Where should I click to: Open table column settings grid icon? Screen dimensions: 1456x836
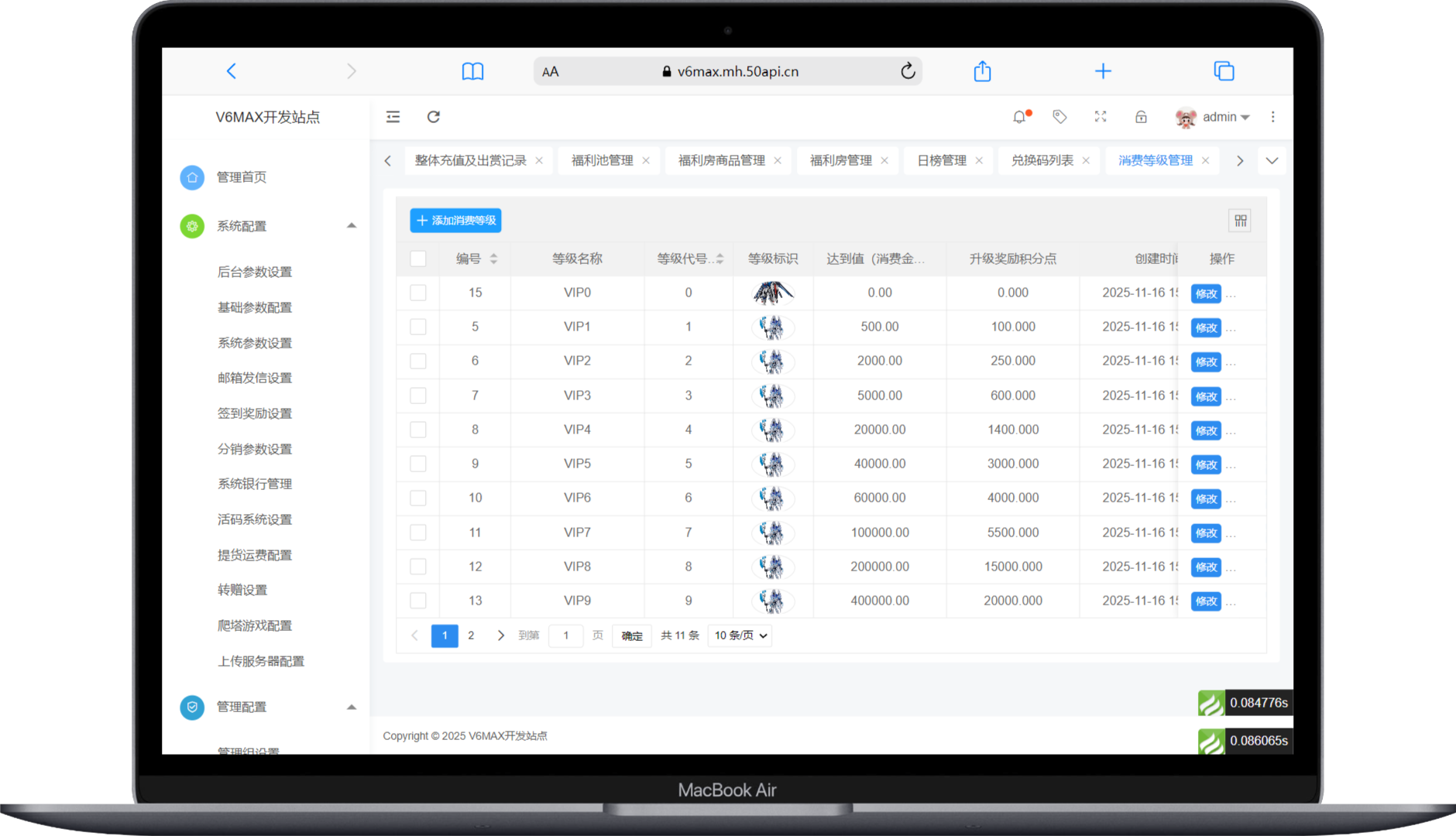tap(1240, 221)
